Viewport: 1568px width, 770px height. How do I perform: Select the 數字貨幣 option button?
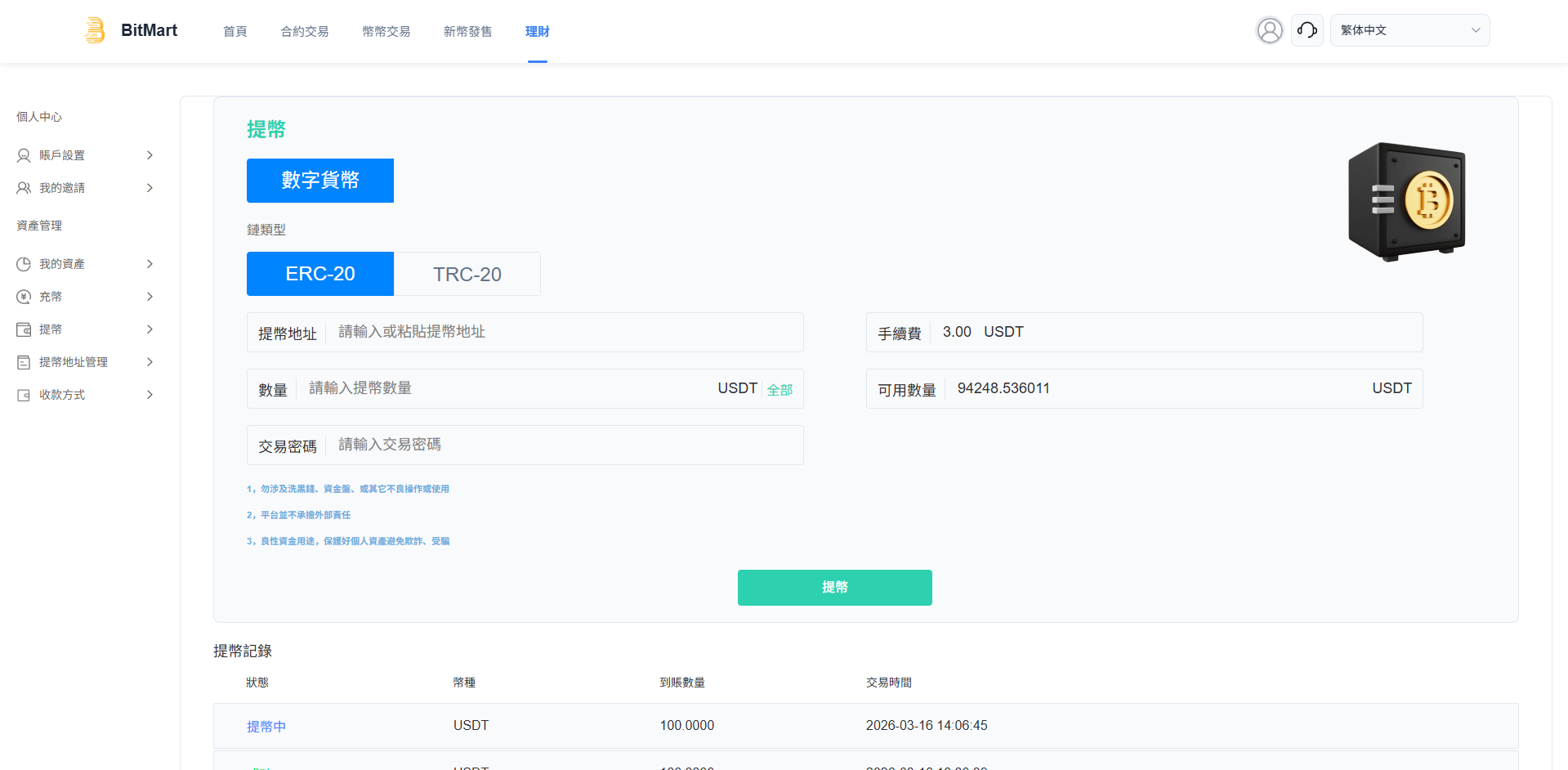click(x=319, y=181)
